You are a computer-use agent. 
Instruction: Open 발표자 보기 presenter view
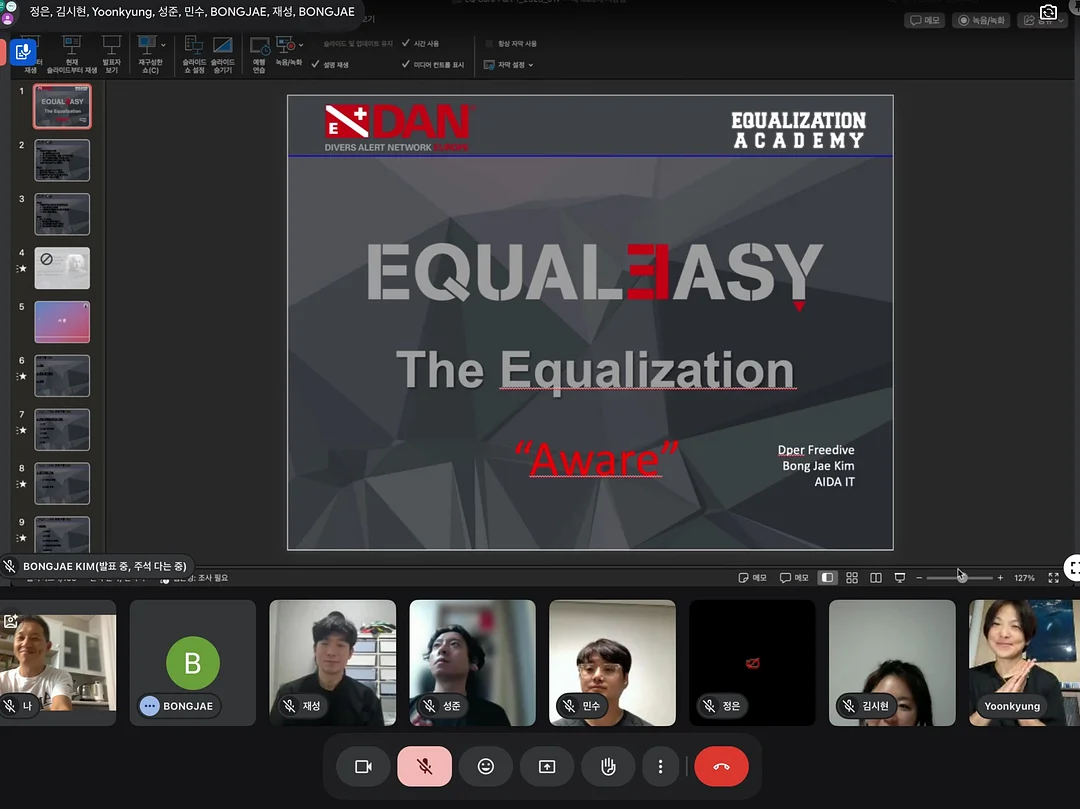point(111,55)
